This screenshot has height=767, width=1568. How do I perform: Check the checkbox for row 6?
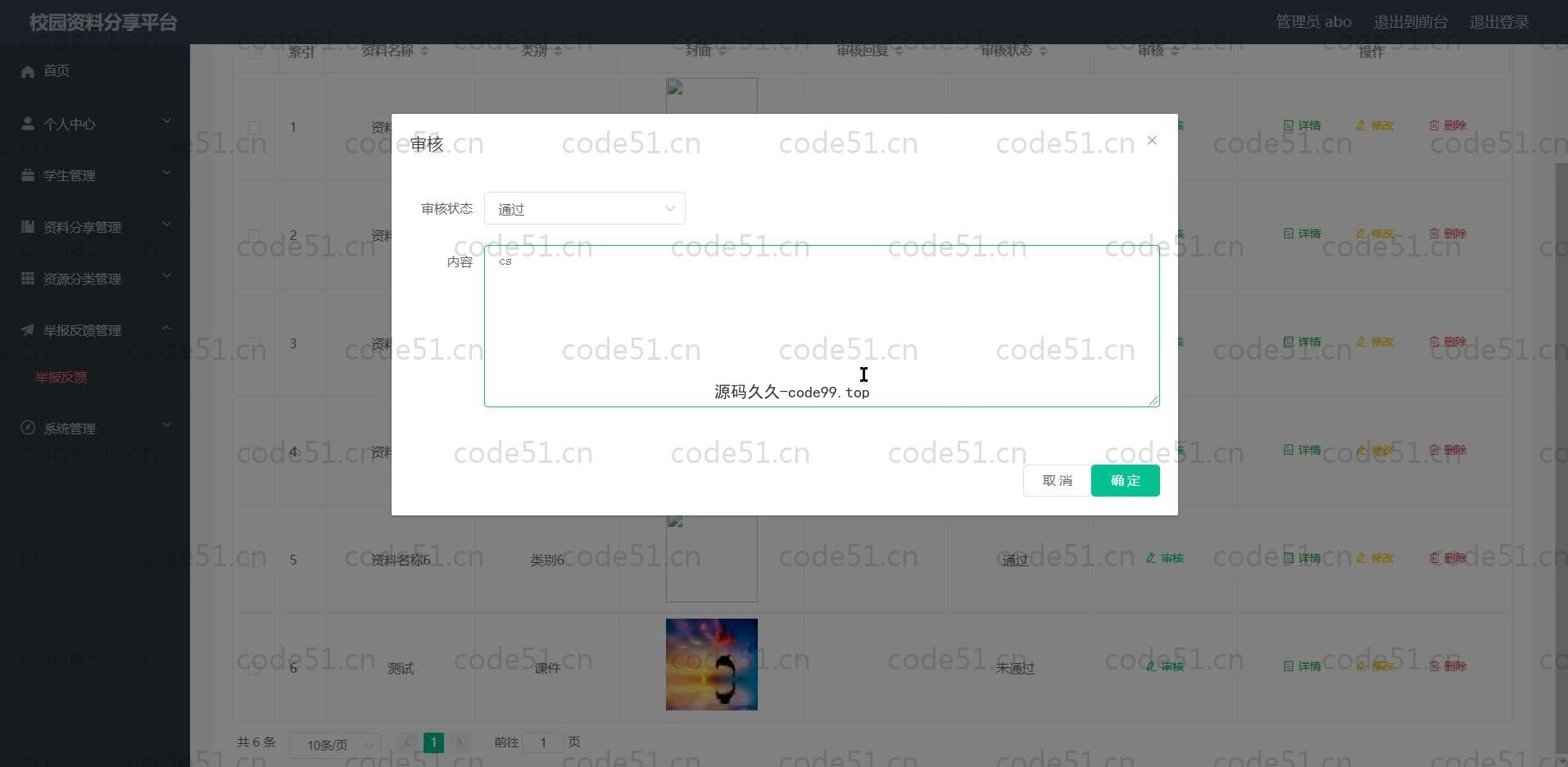pyautogui.click(x=255, y=668)
